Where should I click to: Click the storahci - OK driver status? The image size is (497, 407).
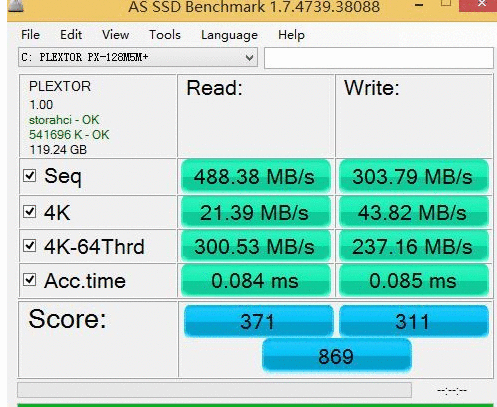[x=64, y=120]
